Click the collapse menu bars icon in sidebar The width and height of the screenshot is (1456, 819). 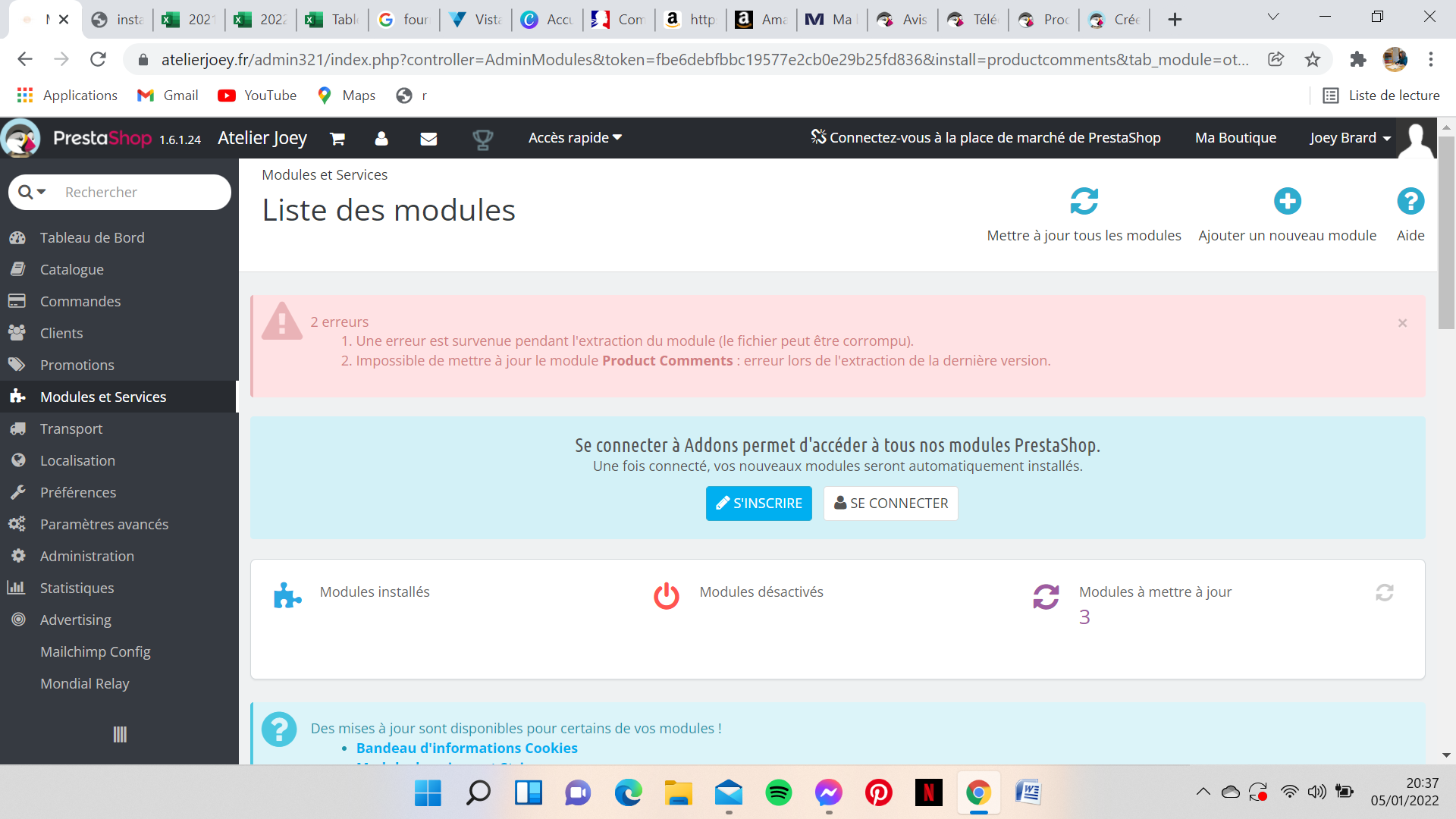[120, 734]
